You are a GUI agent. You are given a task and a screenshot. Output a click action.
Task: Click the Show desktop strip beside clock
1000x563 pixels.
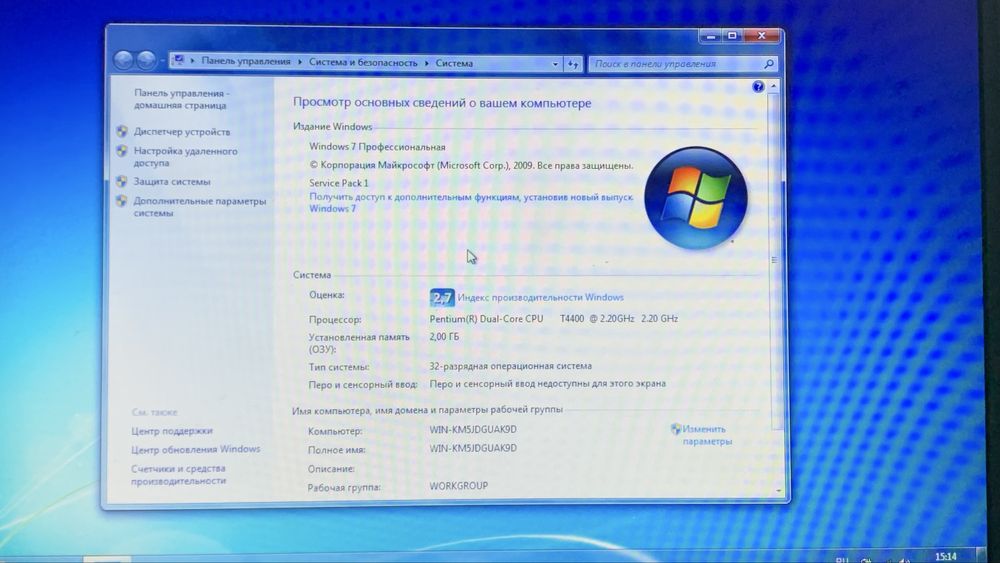(x=980, y=557)
